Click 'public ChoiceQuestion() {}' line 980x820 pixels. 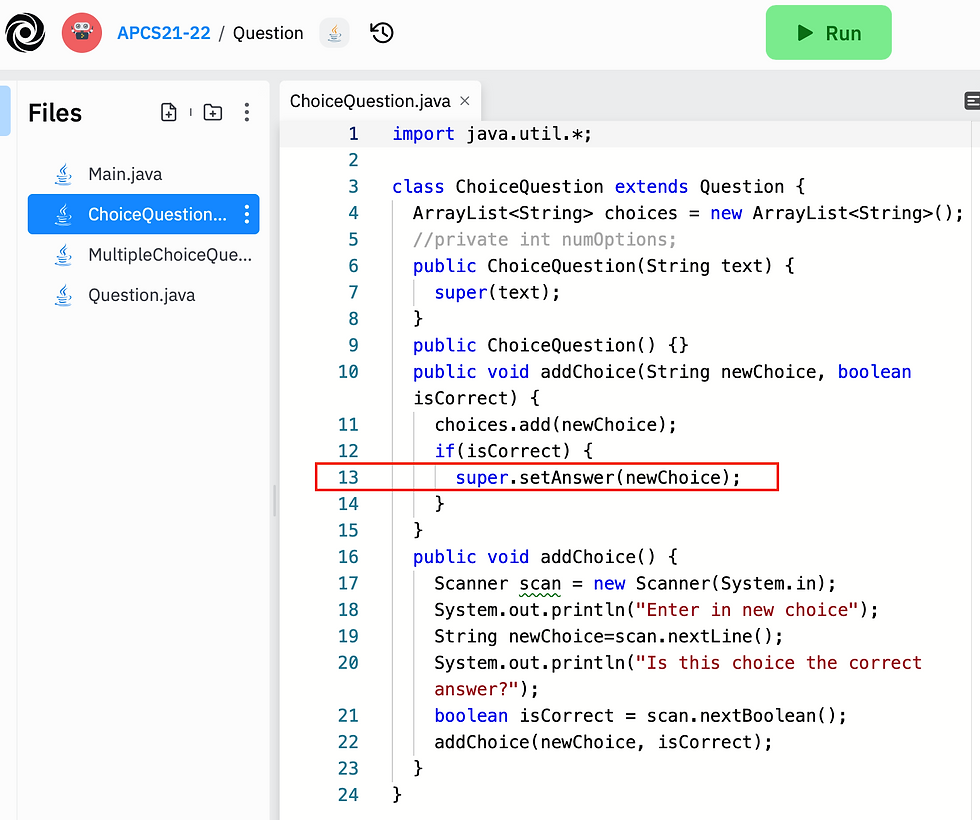pos(551,346)
